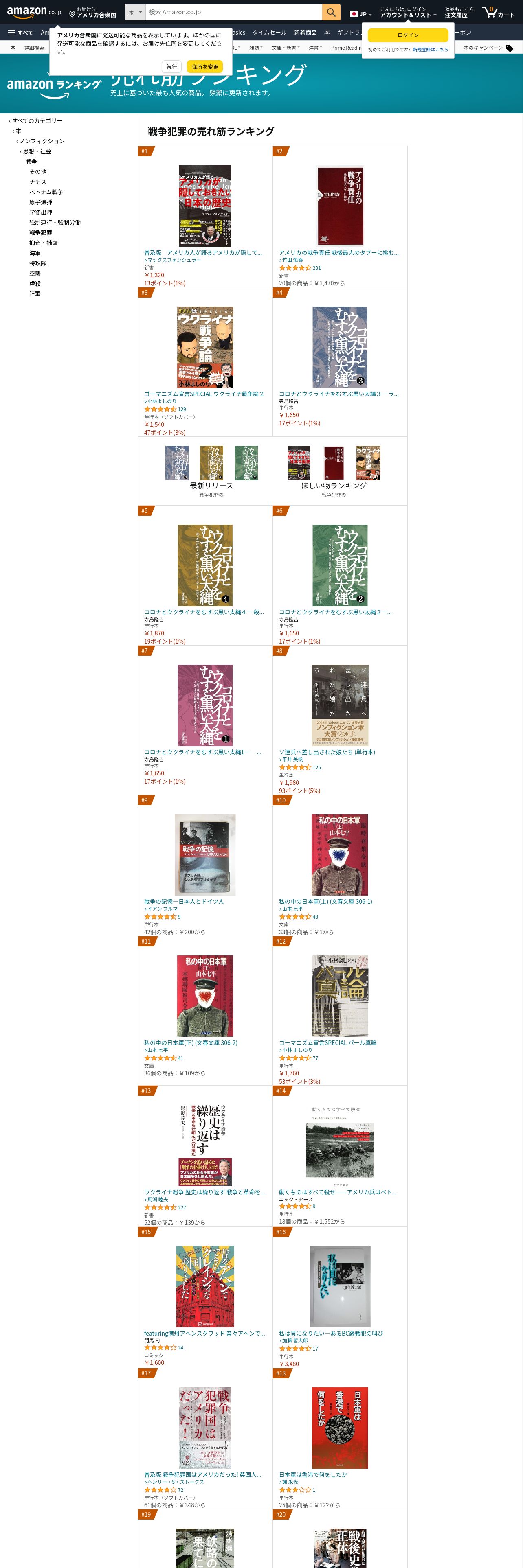
Task: Click the Amazon.co.jp logo
Action: [x=34, y=12]
